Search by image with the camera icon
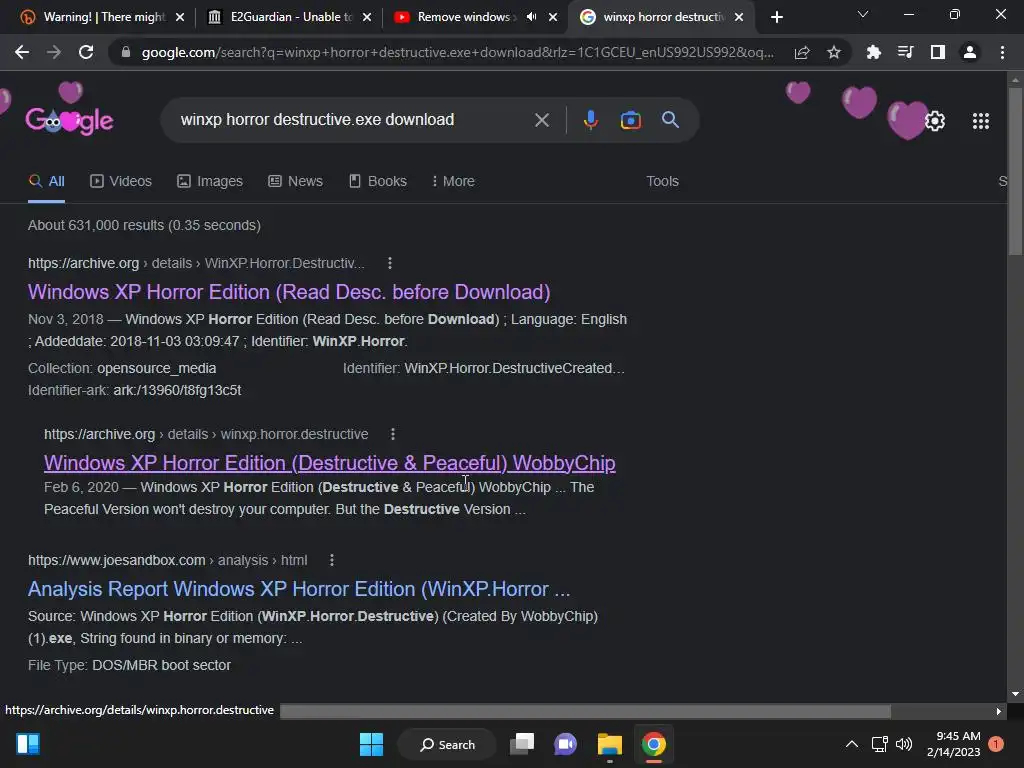 (x=630, y=120)
